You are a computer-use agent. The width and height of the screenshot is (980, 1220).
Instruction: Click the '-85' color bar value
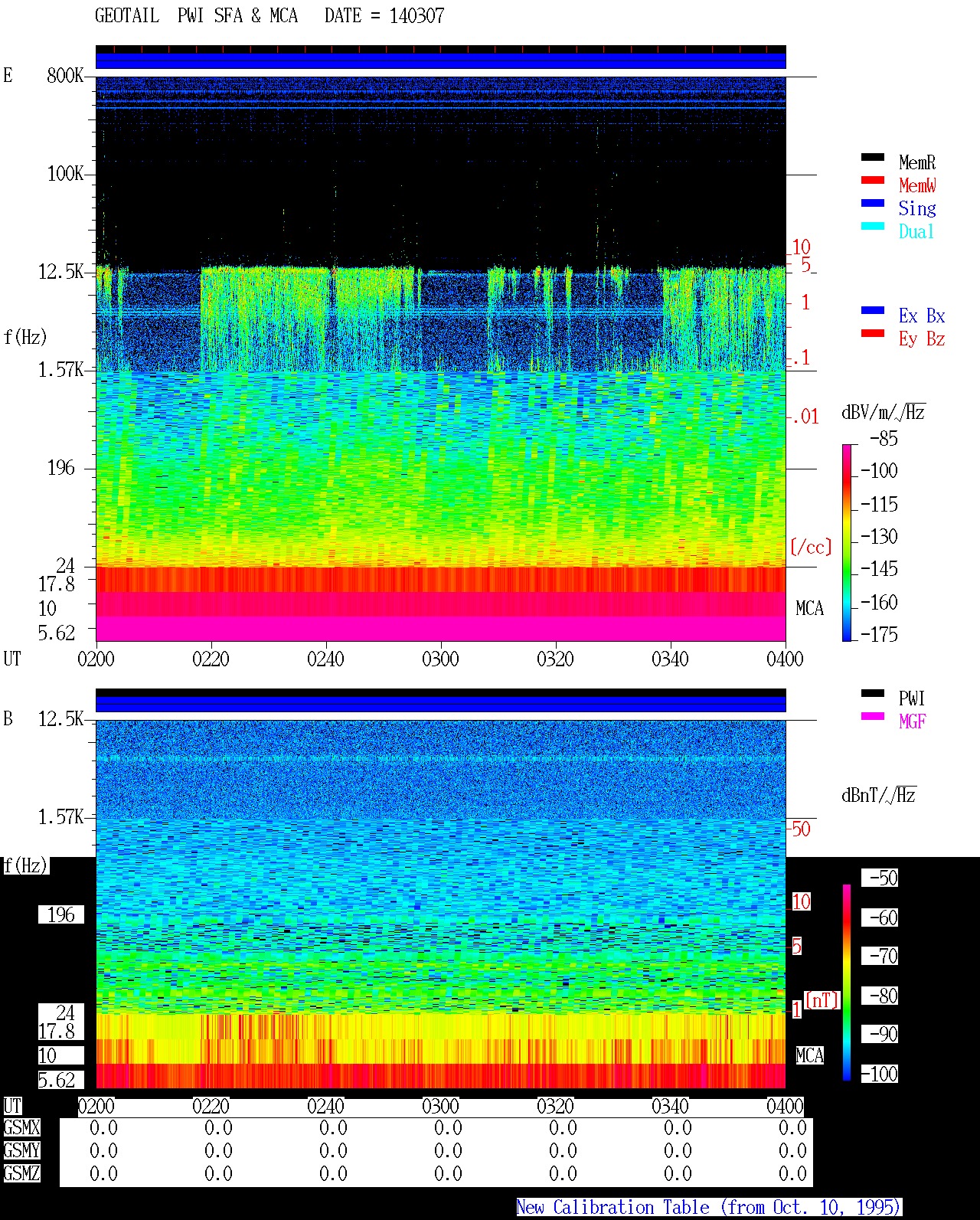(x=884, y=439)
